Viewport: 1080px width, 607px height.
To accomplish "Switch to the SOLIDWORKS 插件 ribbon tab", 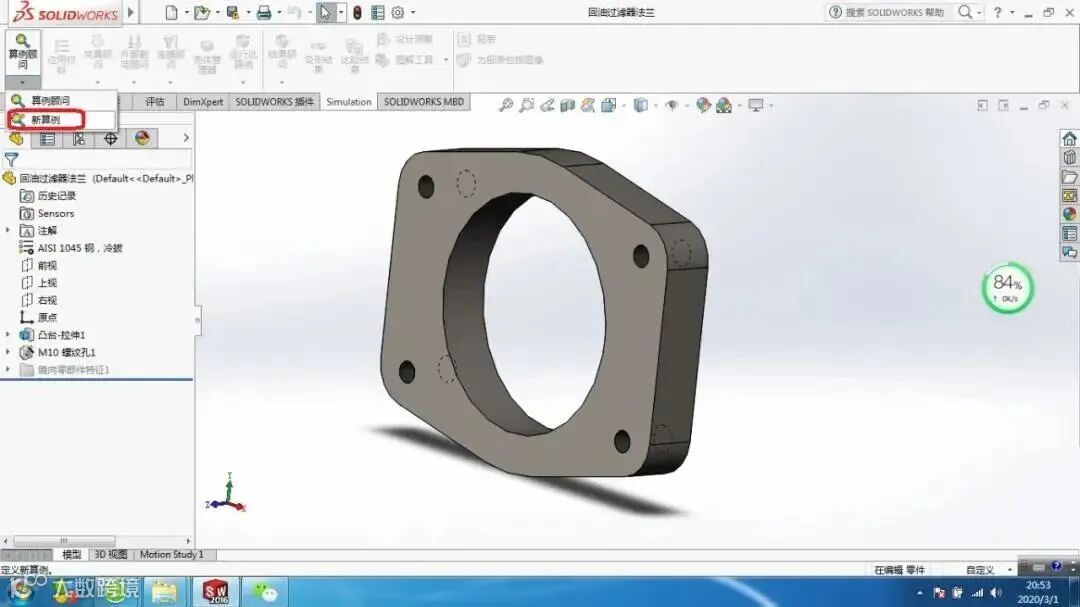I will click(275, 102).
